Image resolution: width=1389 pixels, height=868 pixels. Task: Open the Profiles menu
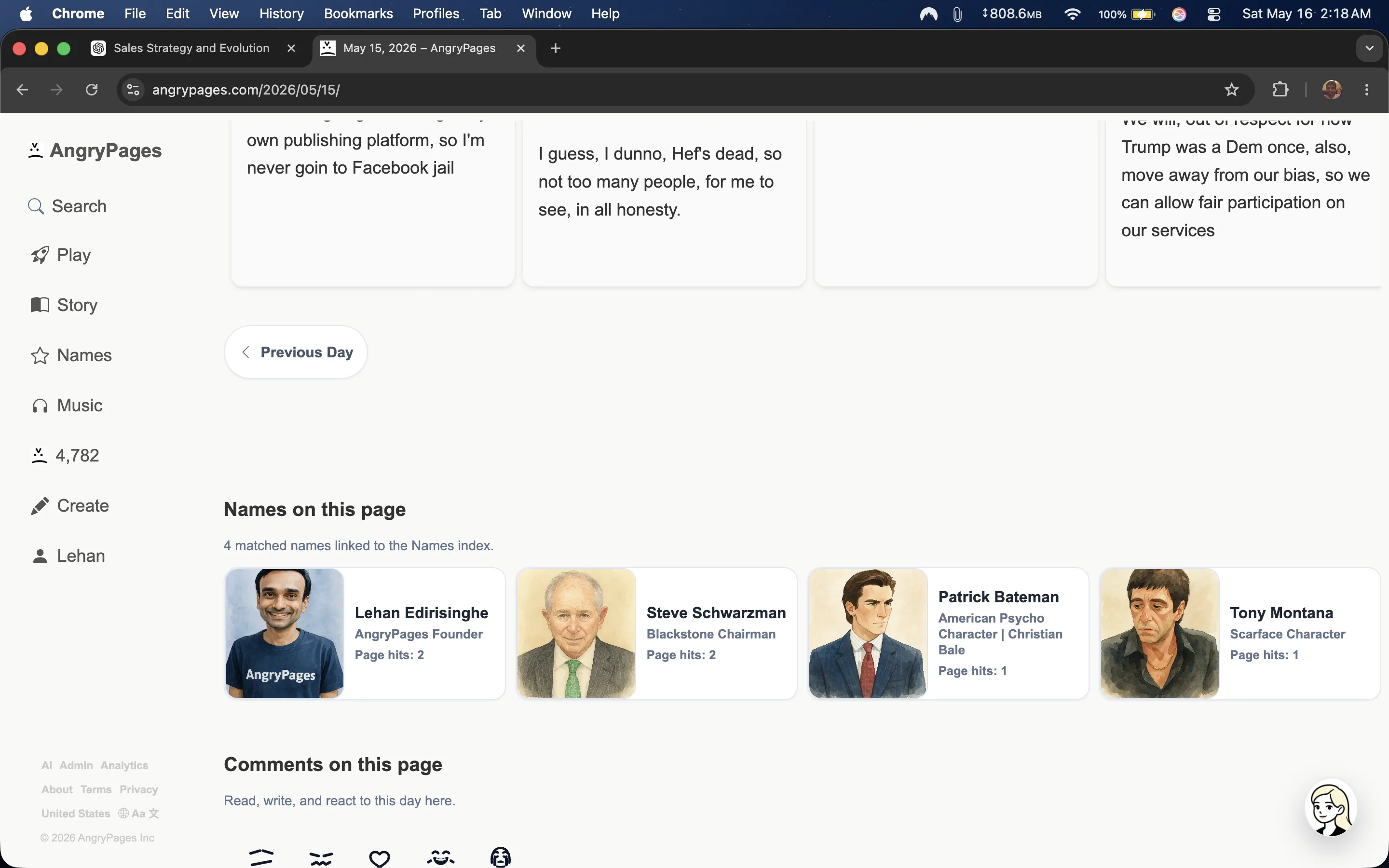(x=436, y=14)
